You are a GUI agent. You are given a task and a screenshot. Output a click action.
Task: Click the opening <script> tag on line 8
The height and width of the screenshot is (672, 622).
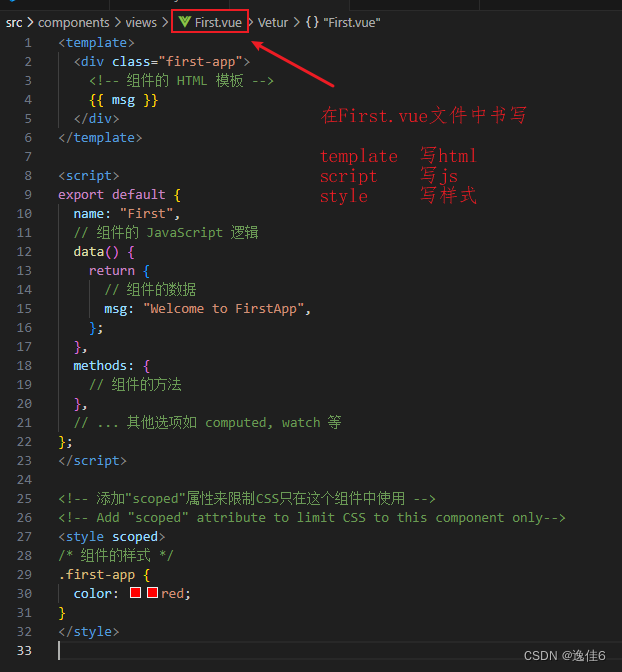tap(89, 176)
